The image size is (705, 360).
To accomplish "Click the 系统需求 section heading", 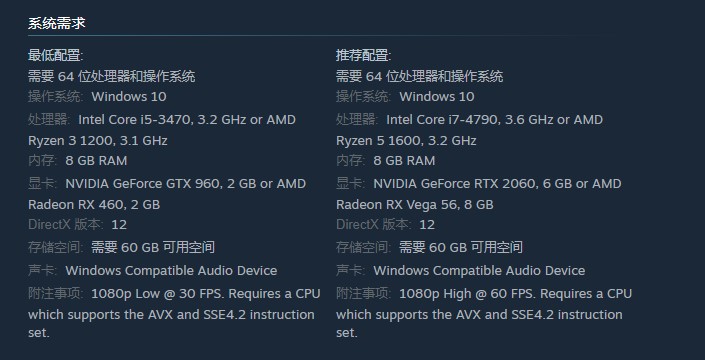I will tap(57, 23).
